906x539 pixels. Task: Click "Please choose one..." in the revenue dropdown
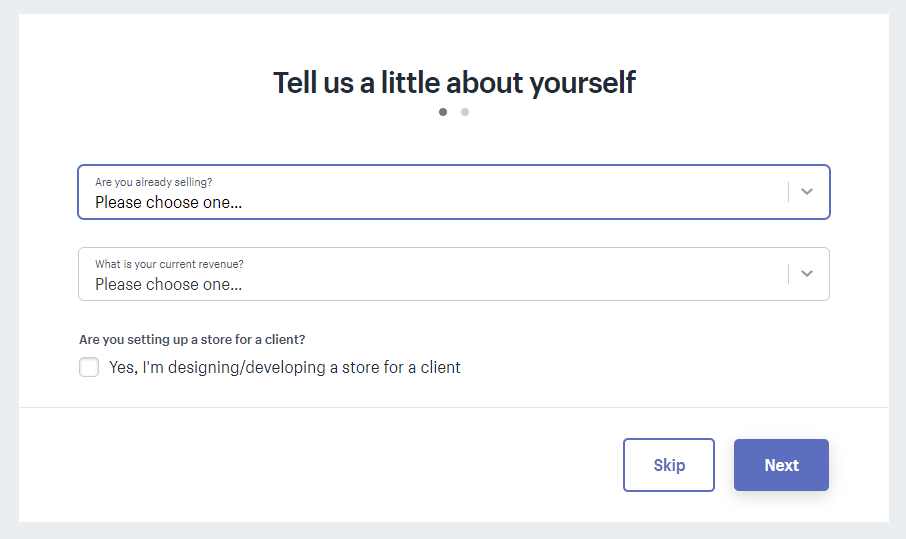tap(168, 284)
